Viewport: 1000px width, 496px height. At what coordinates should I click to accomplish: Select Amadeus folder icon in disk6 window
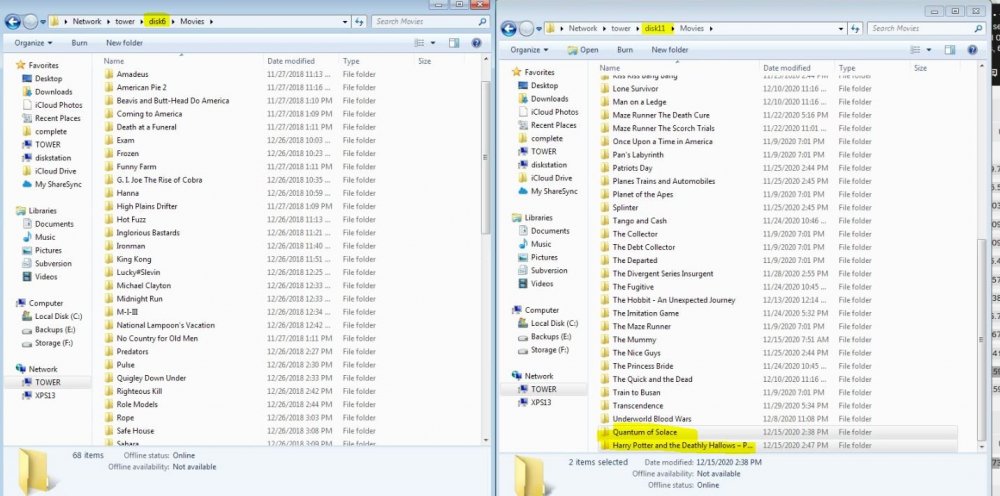coord(108,74)
